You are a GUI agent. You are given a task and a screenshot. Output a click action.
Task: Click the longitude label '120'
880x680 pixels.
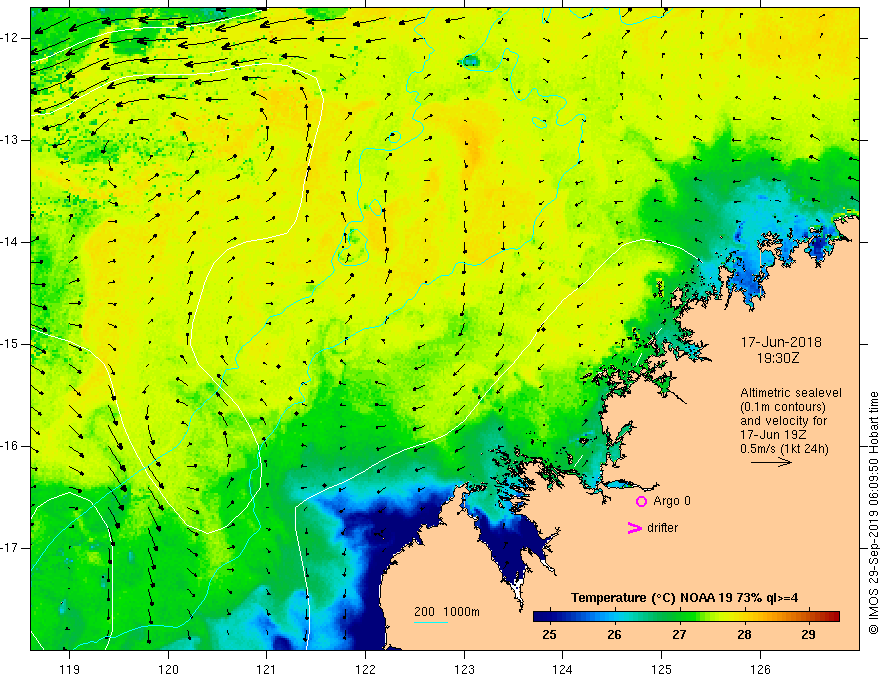(168, 669)
